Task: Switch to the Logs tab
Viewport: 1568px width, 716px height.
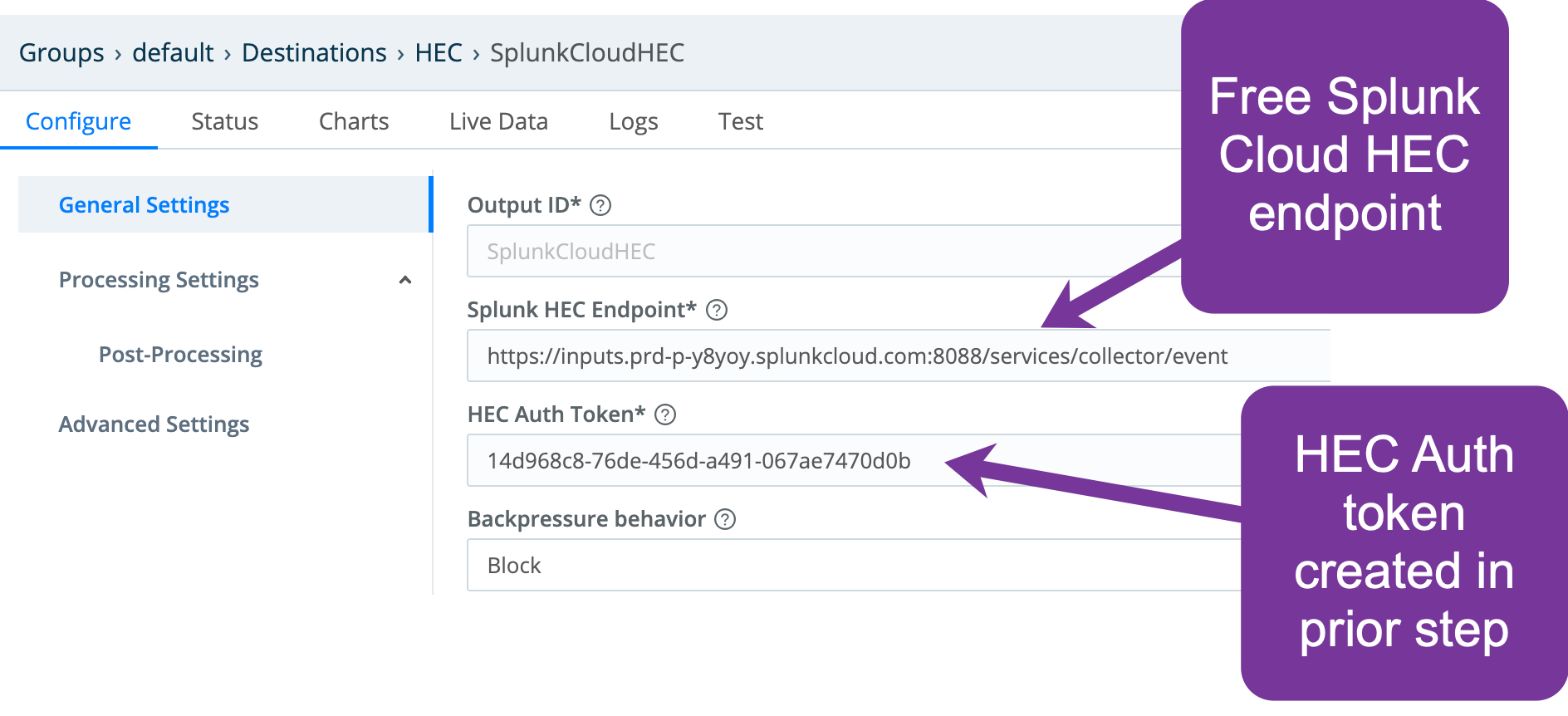Action: (634, 120)
